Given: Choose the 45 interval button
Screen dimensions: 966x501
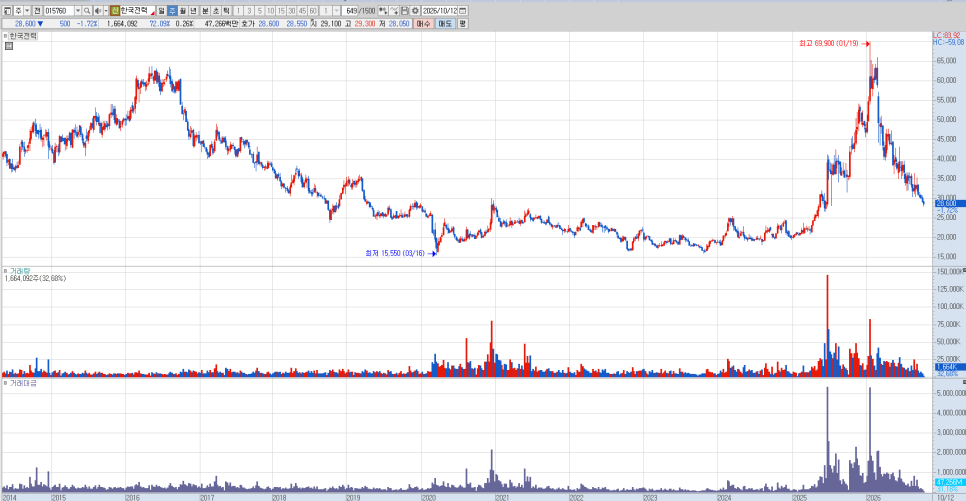Looking at the screenshot, I should (302, 11).
